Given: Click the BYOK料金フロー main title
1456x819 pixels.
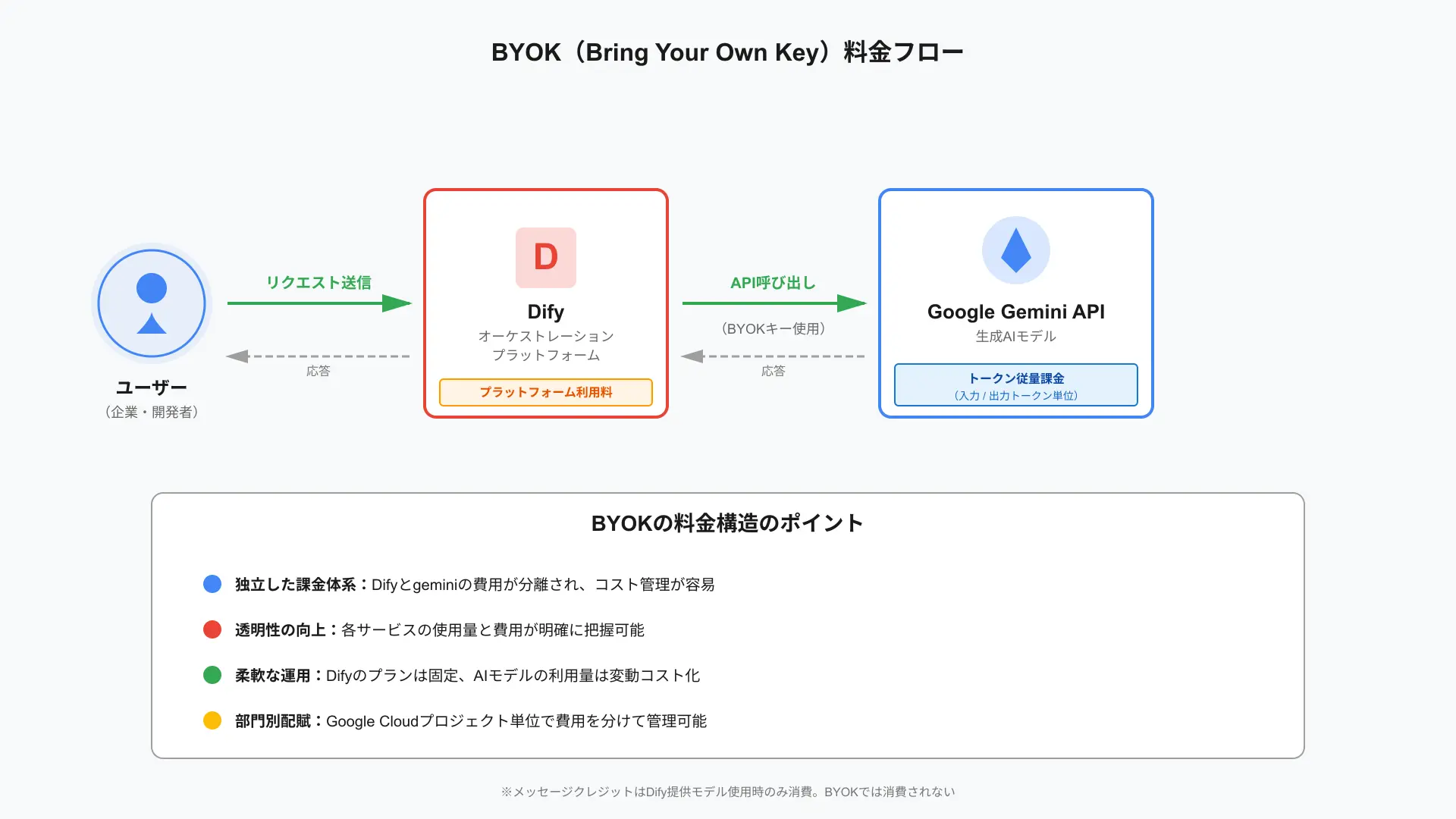Looking at the screenshot, I should [727, 52].
